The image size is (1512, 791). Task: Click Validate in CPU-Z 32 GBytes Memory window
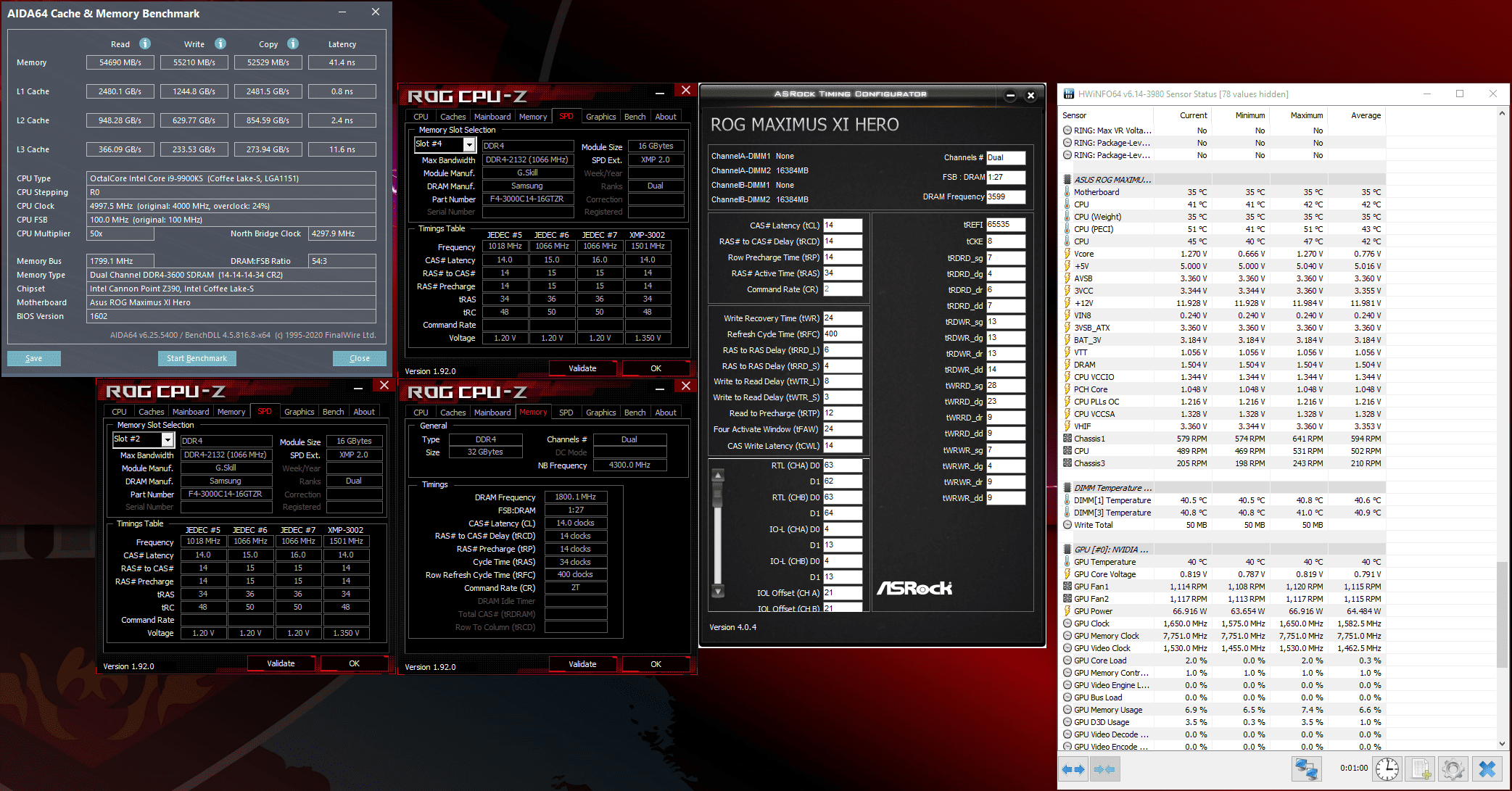(x=582, y=664)
